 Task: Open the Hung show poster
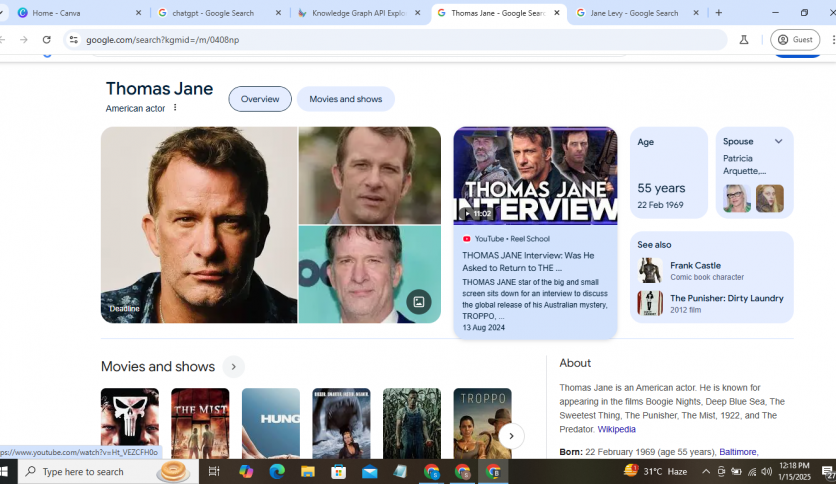271,423
